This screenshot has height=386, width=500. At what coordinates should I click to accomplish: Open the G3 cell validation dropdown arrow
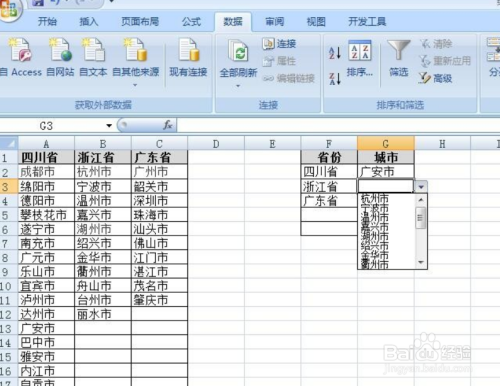[x=421, y=187]
